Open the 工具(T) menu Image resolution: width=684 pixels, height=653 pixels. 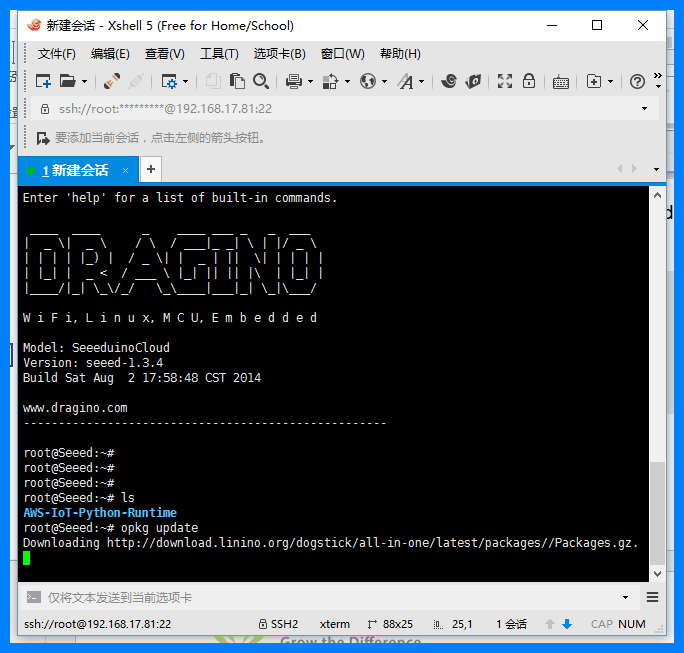(x=219, y=54)
